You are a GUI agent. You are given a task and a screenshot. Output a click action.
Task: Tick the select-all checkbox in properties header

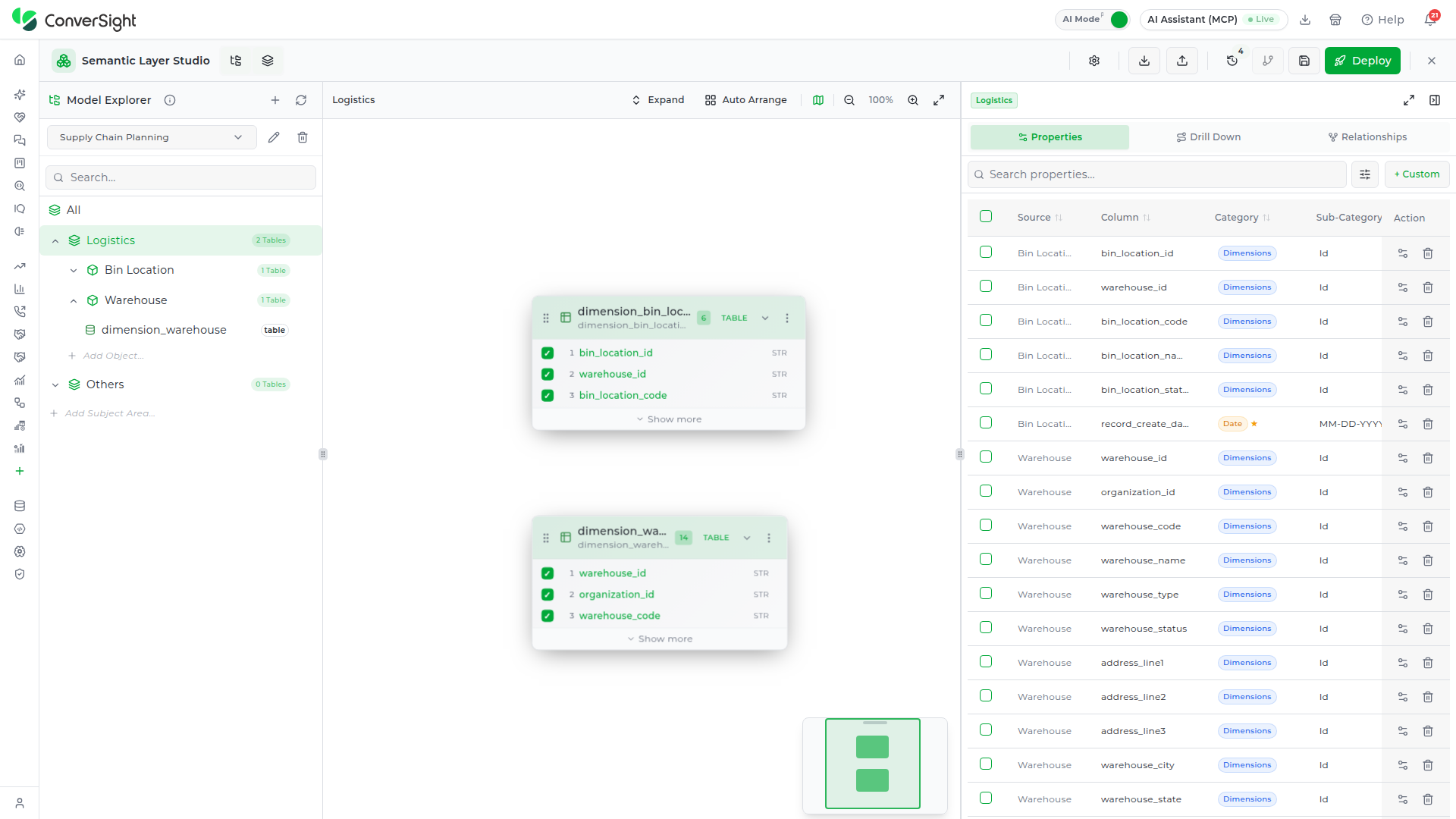tap(986, 216)
